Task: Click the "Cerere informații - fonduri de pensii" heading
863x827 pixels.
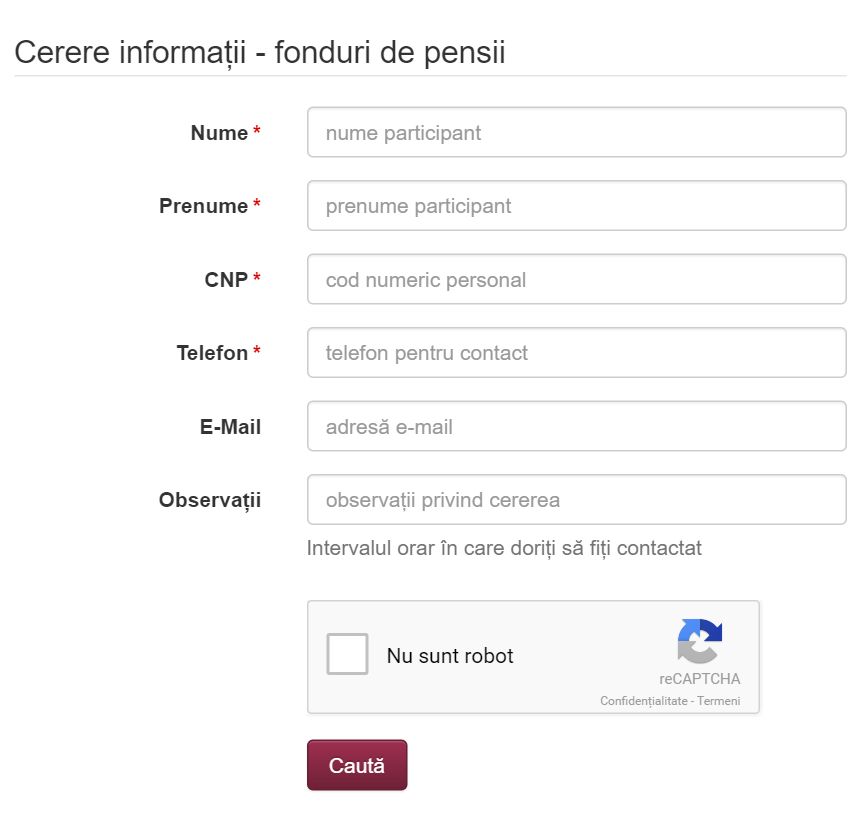Action: (260, 53)
